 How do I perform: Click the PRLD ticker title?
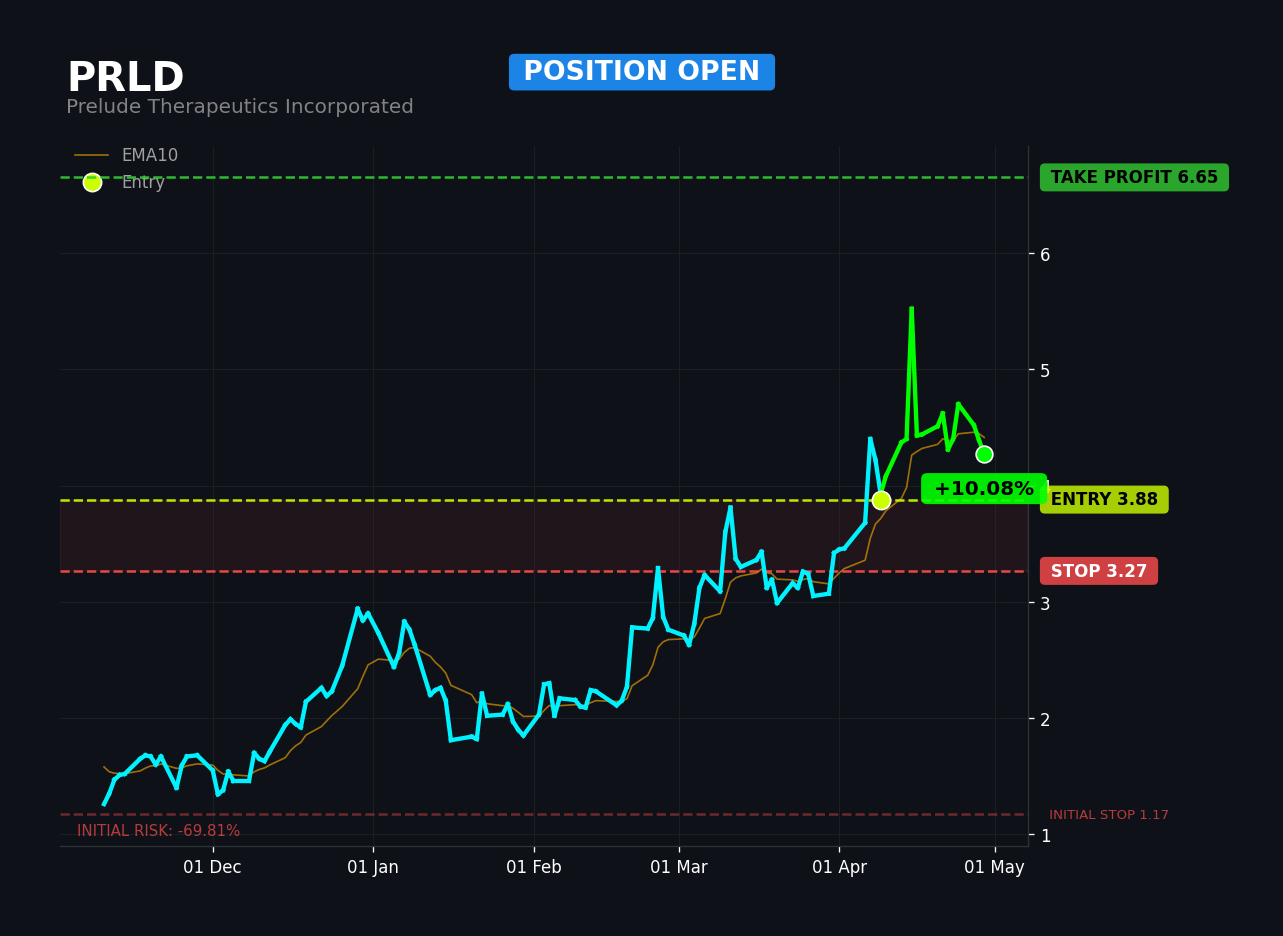click(126, 78)
